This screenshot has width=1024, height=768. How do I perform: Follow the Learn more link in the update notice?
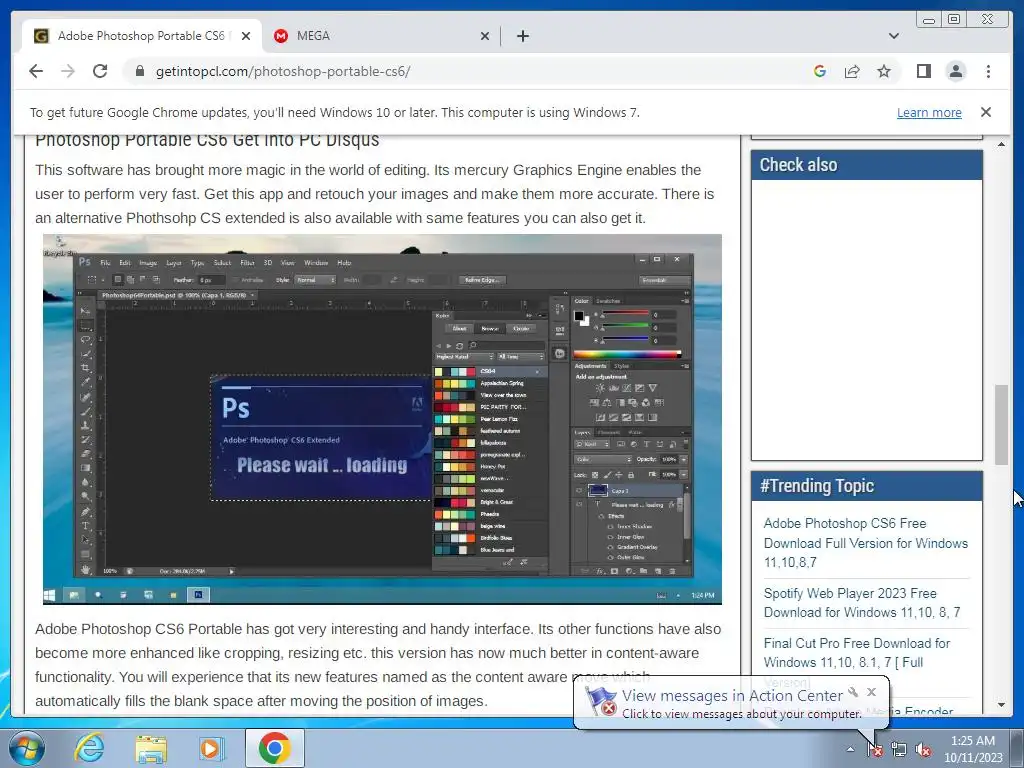pos(929,112)
